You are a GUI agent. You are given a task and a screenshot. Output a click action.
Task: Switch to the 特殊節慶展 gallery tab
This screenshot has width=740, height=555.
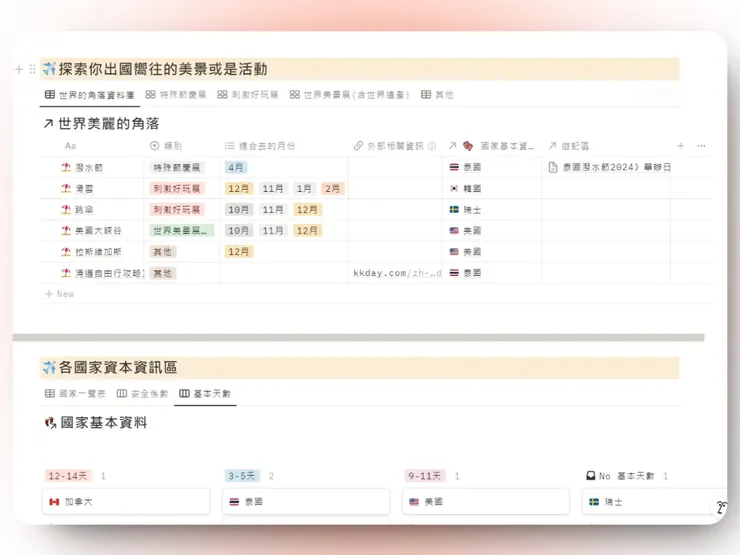(x=176, y=95)
